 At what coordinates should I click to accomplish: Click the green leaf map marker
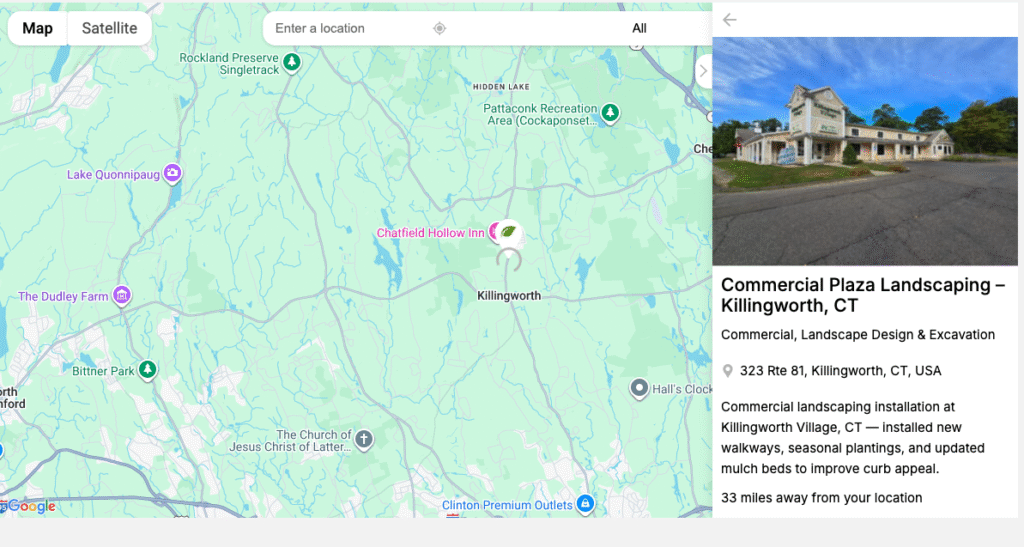pos(509,233)
